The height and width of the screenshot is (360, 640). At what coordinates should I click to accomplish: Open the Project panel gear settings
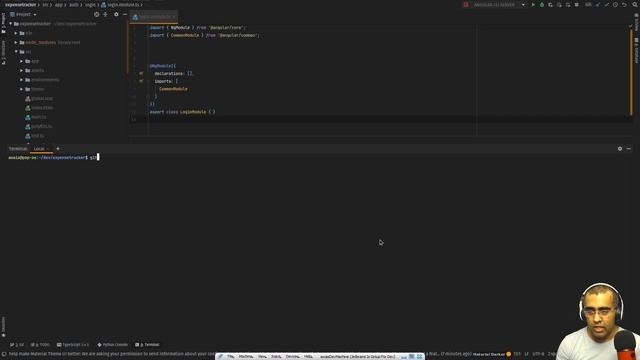(x=116, y=14)
